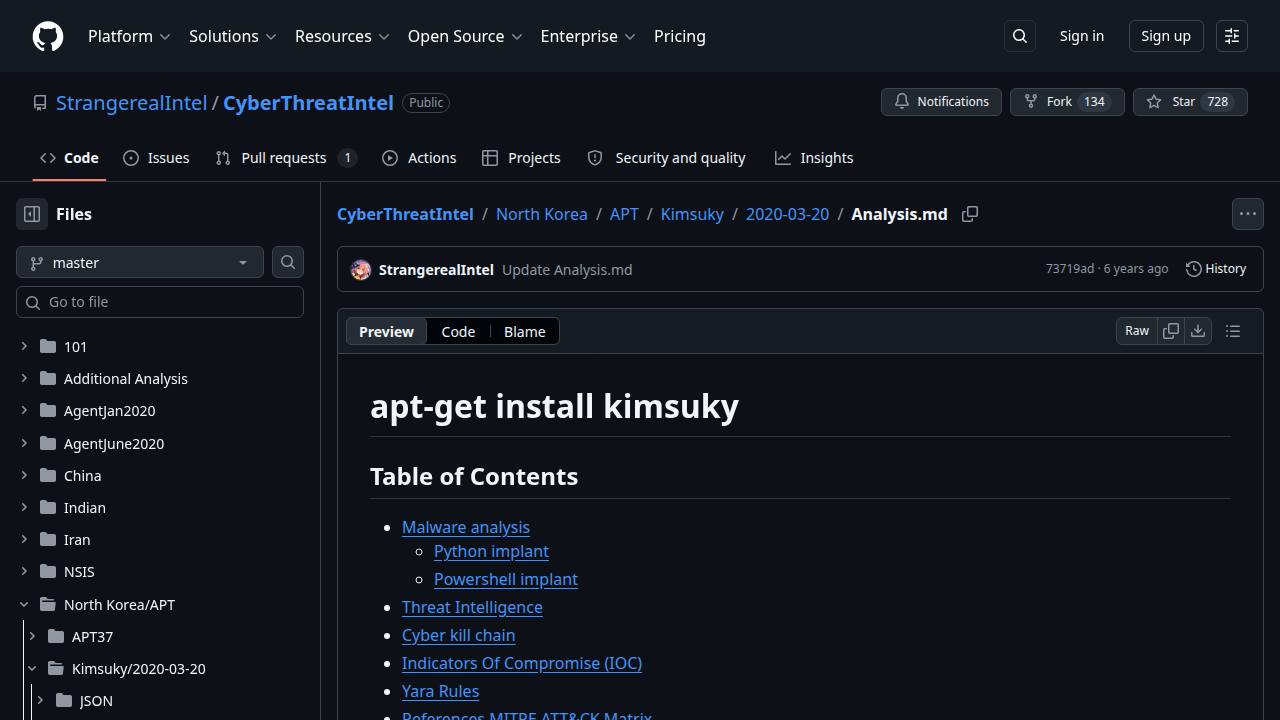Jump to Python implant section
1280x720 pixels.
click(x=491, y=551)
